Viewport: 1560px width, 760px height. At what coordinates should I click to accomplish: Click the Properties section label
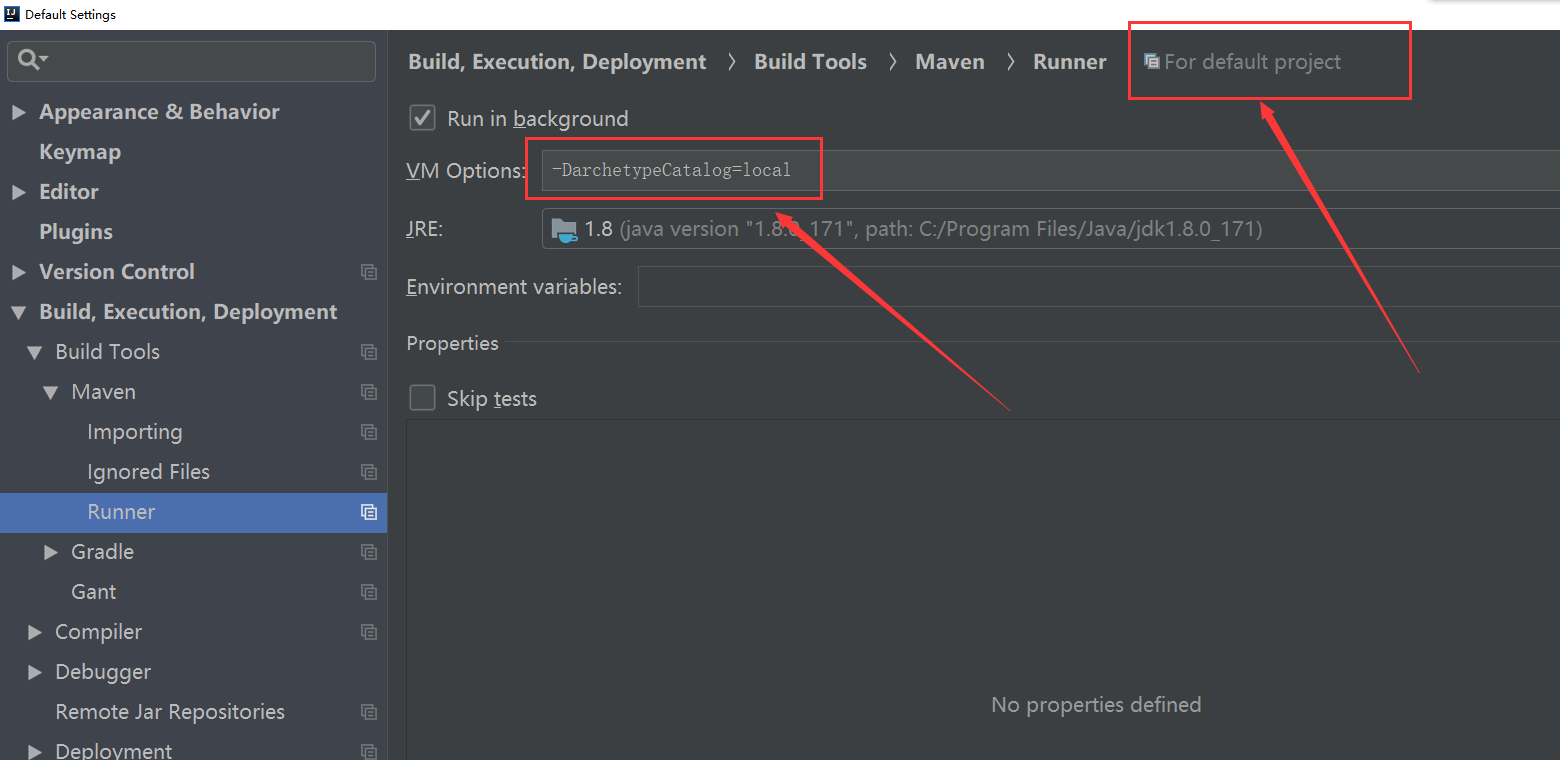pyautogui.click(x=453, y=343)
